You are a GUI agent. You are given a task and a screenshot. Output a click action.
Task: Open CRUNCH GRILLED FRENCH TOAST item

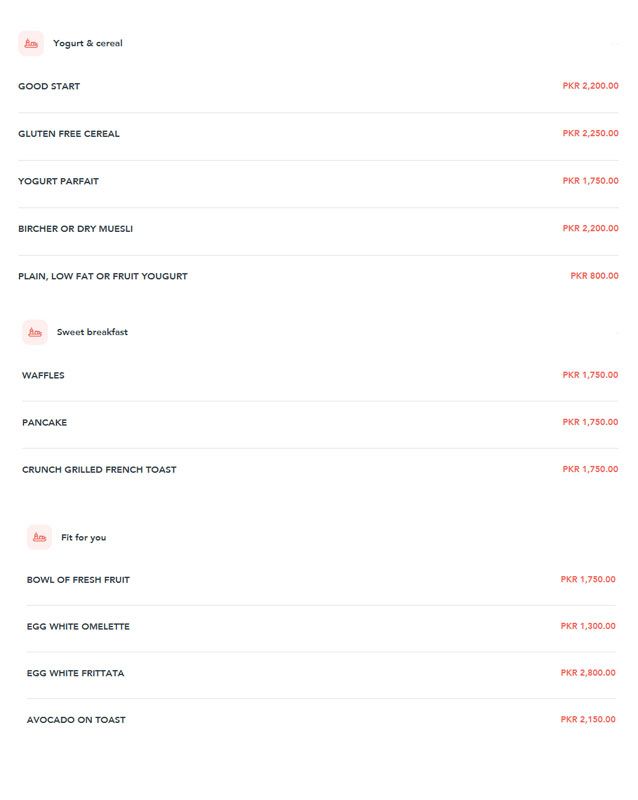(320, 469)
